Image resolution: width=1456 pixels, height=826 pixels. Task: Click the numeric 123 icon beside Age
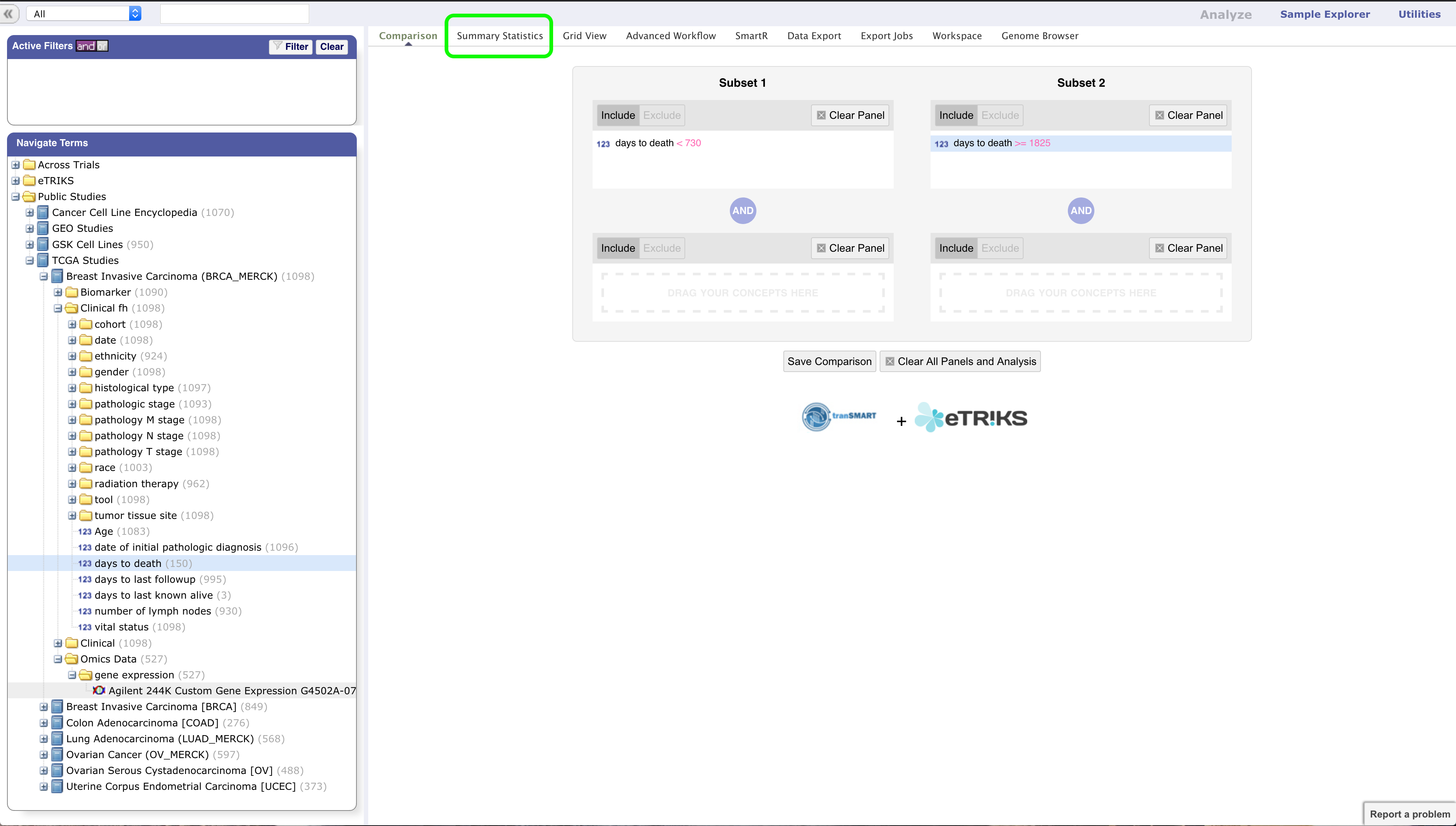point(84,531)
